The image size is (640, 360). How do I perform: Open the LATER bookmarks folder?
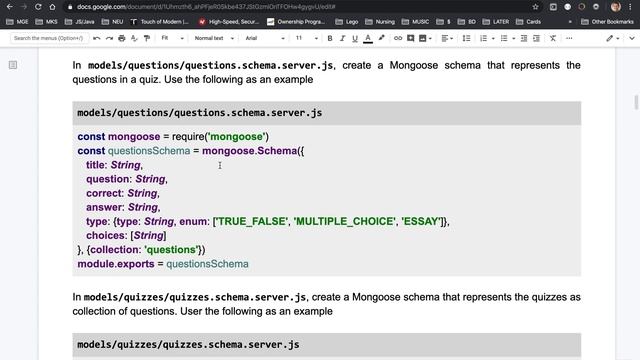tap(496, 22)
